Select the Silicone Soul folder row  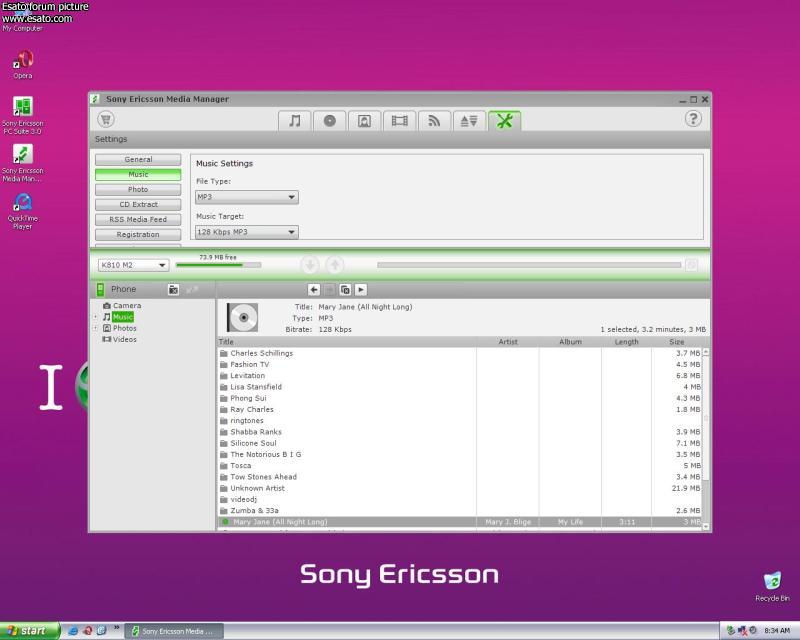point(460,443)
